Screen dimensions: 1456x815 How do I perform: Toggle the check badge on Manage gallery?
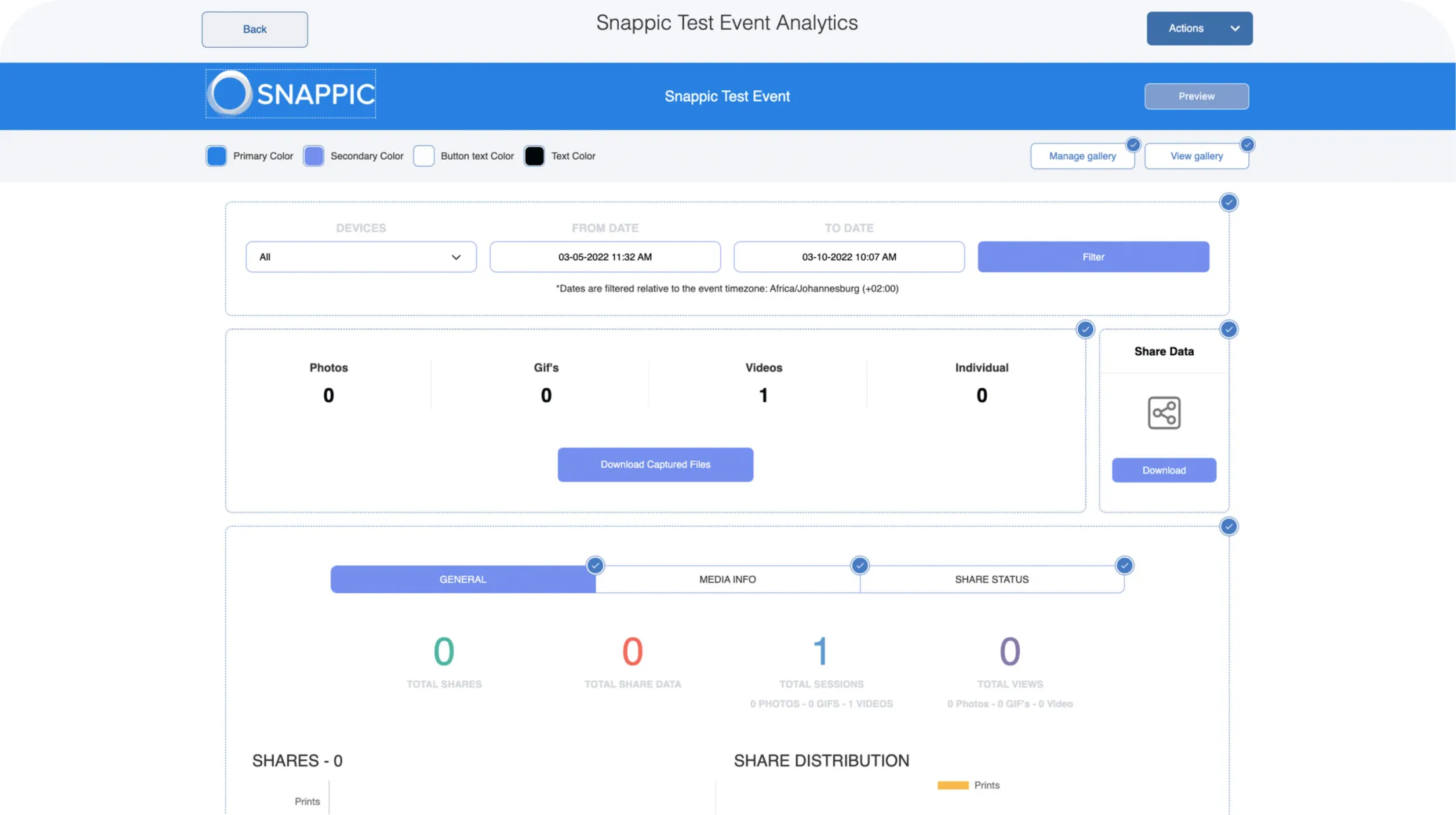[x=1132, y=145]
